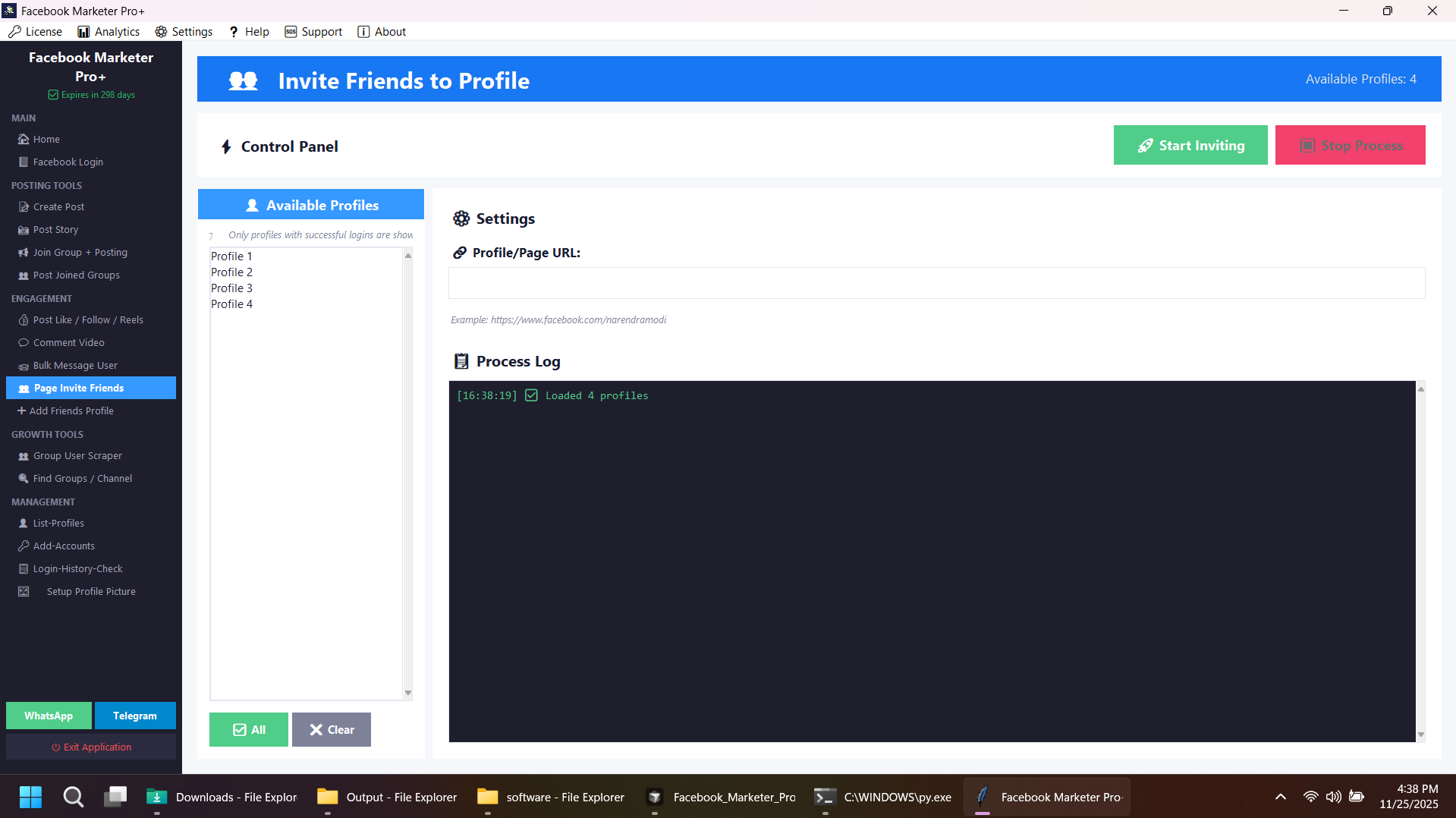Click the Profile/Page URL input field
Screen dimensions: 1456x818
(x=936, y=282)
